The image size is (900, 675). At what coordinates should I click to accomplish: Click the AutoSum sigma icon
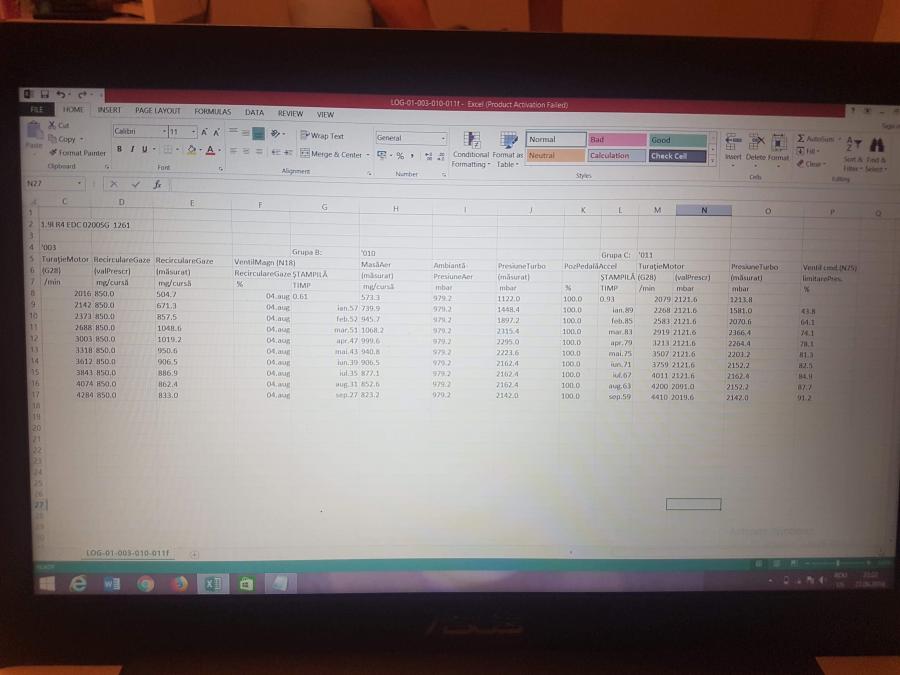pyautogui.click(x=802, y=138)
